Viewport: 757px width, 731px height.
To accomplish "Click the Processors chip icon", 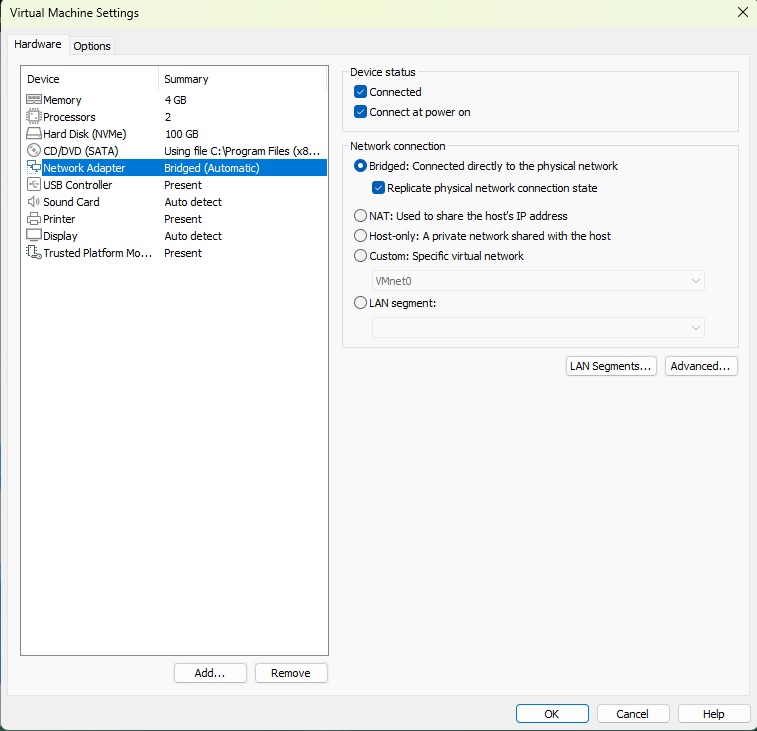I will [33, 117].
